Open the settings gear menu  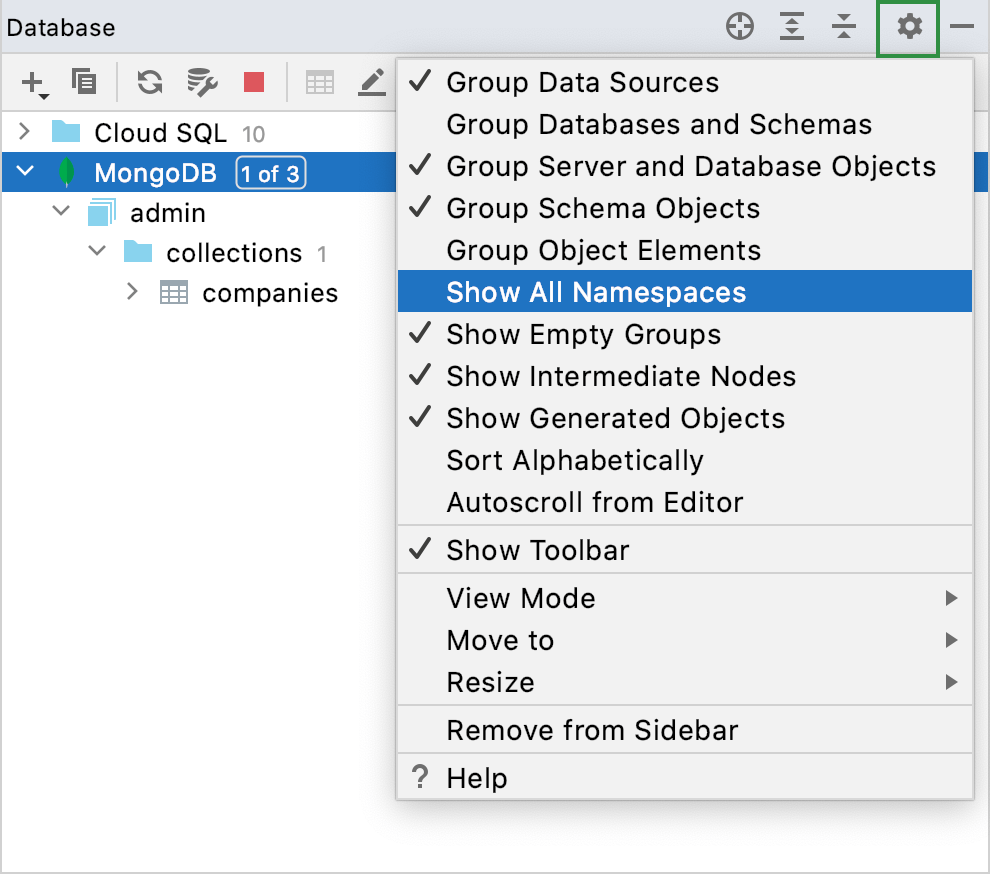pos(908,29)
